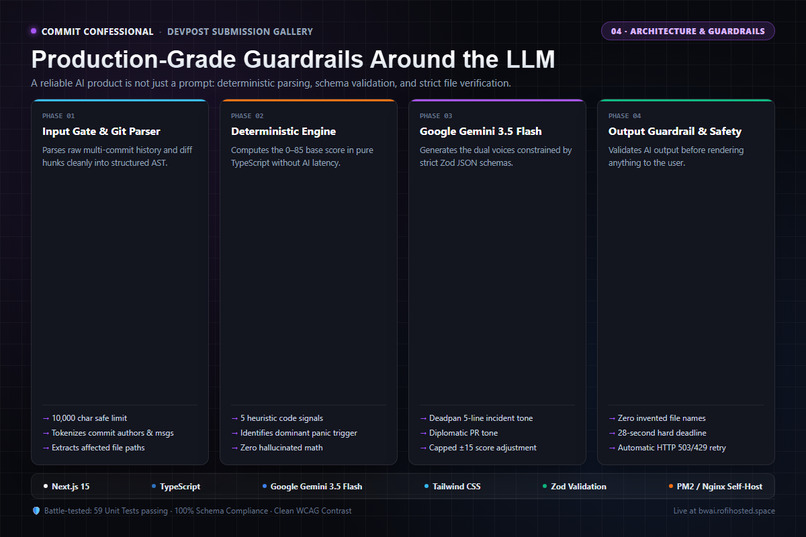
Task: Click DEVPOST SUBMISSION GALLERY text
Action: pyautogui.click(x=240, y=31)
